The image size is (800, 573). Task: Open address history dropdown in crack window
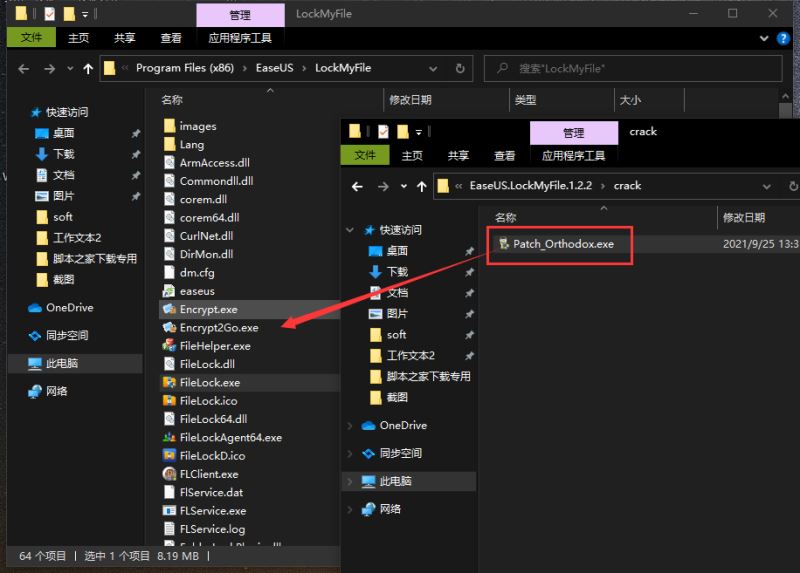tap(766, 186)
